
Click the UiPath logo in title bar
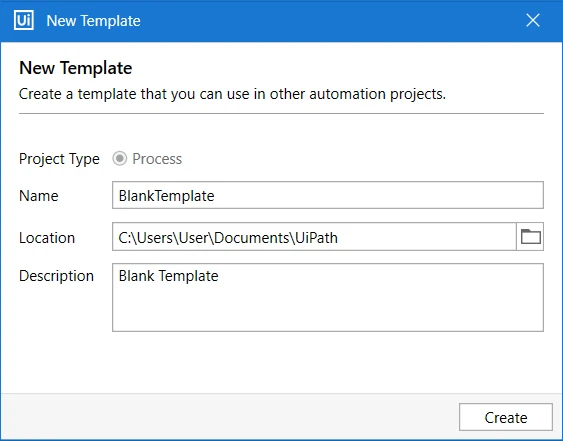(x=24, y=20)
